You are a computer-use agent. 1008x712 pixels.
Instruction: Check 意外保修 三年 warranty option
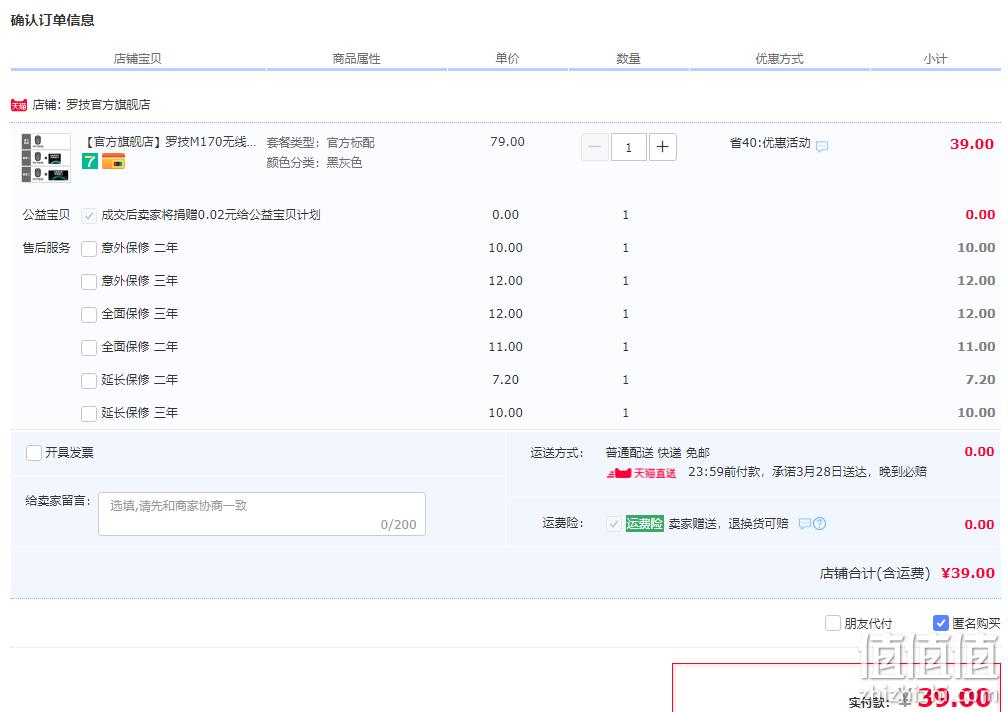click(89, 281)
